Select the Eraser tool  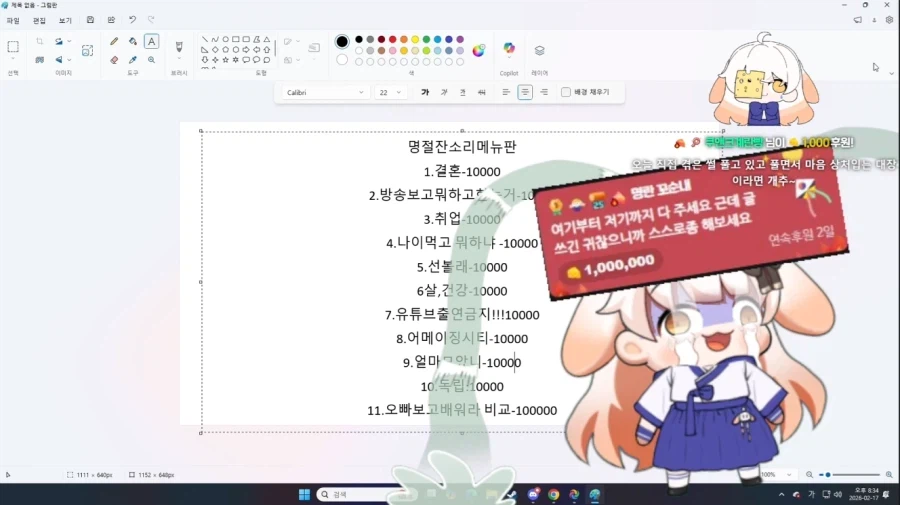point(114,60)
